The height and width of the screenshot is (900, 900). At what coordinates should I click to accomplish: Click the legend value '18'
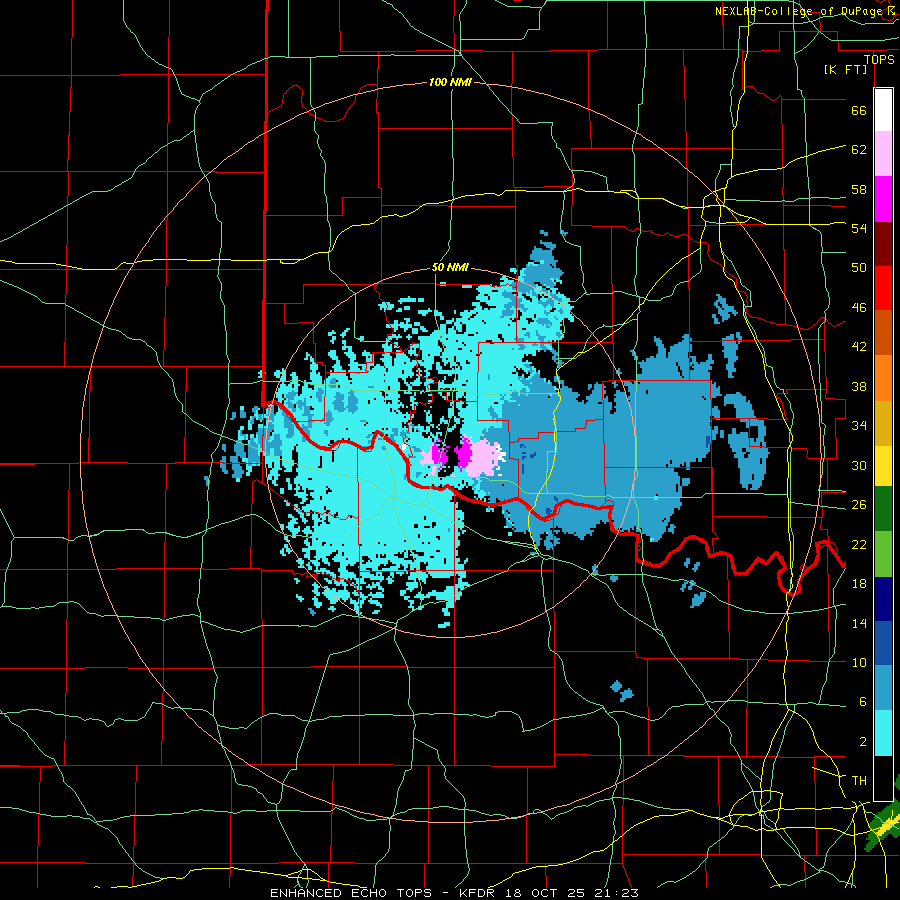(x=859, y=584)
